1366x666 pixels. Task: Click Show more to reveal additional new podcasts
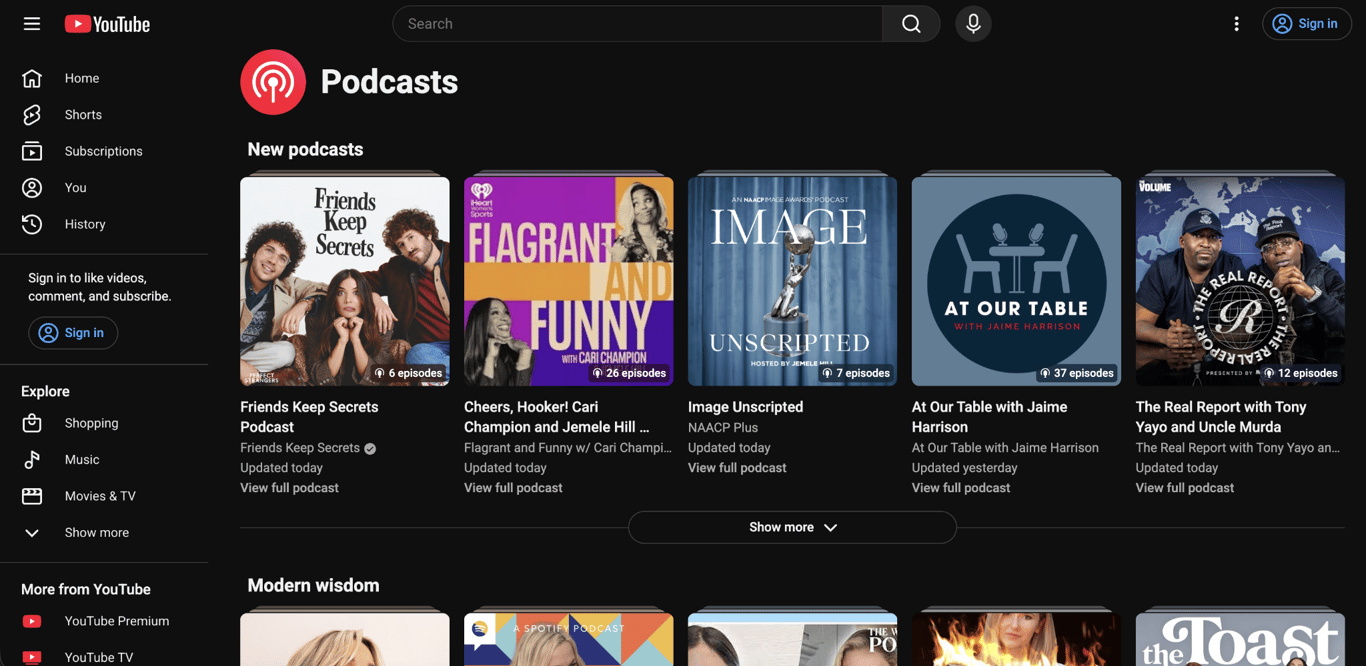coord(791,527)
